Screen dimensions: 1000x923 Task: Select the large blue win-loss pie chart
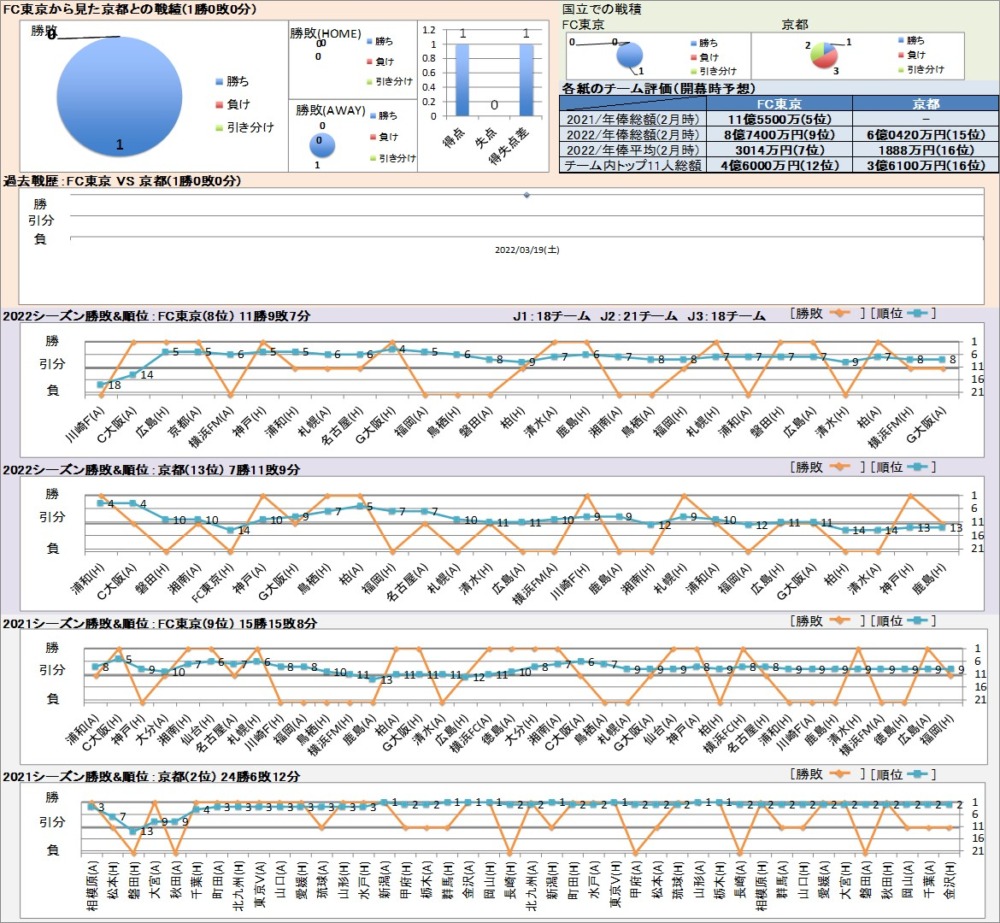point(119,96)
